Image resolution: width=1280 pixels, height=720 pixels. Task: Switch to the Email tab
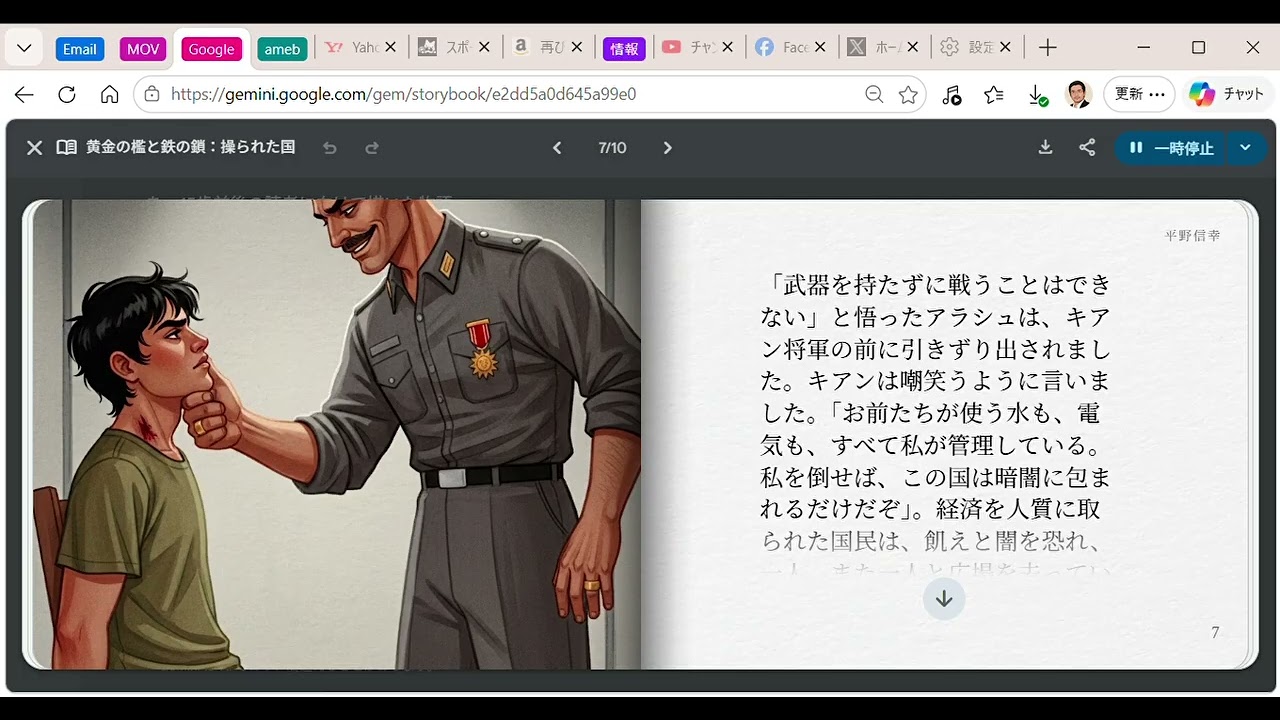click(80, 49)
